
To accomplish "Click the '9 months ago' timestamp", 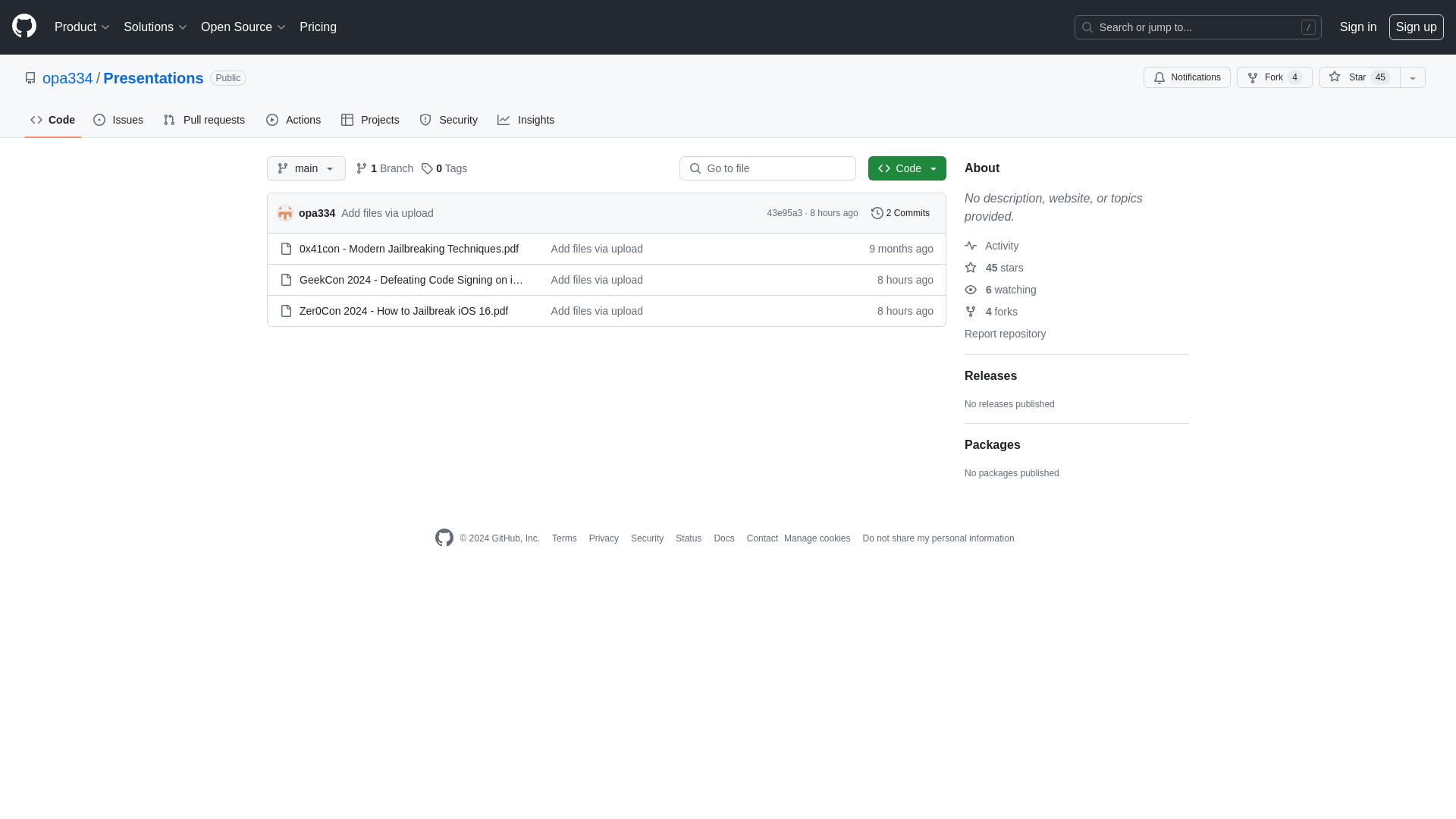I will [901, 249].
